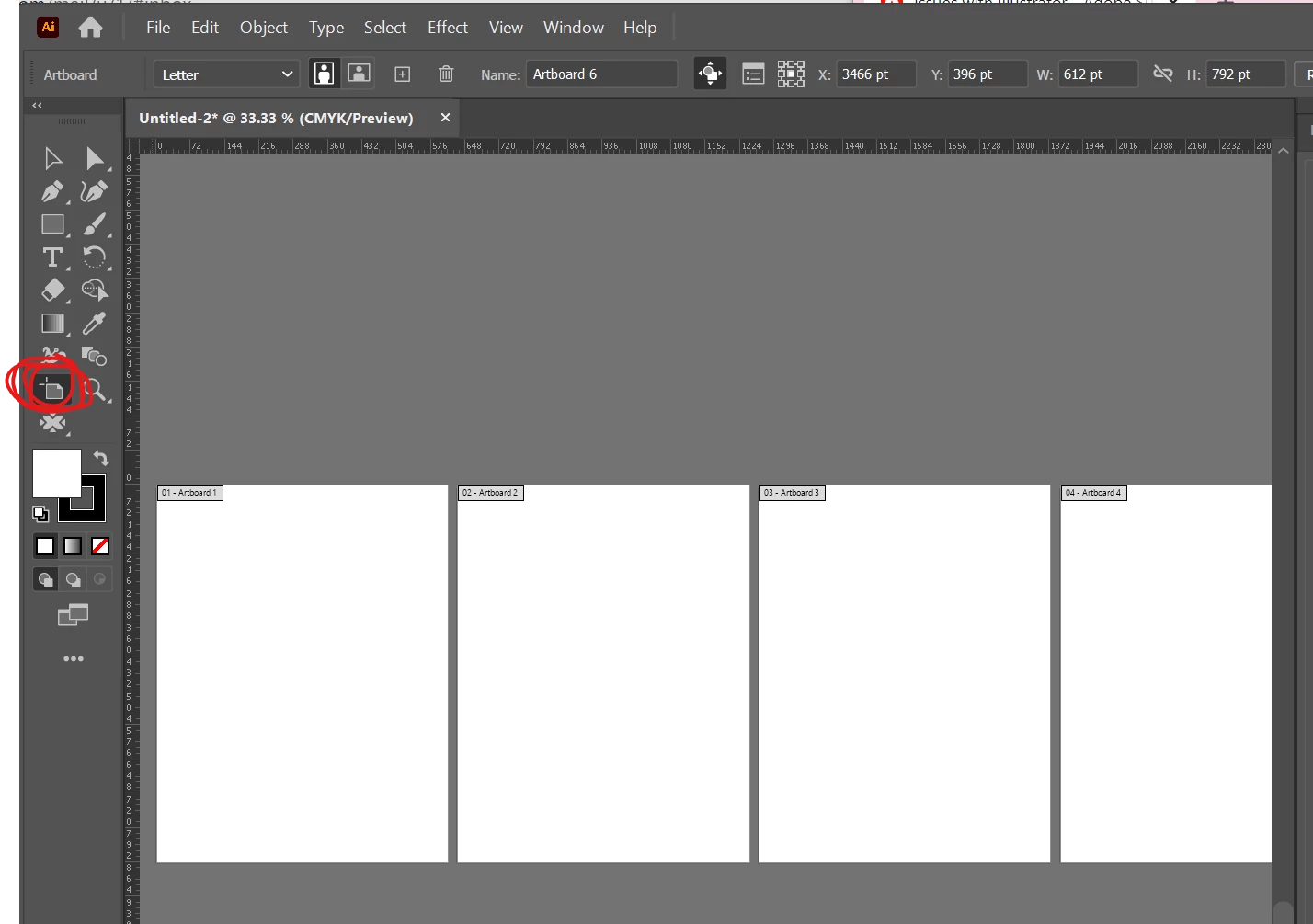Open the File menu
The height and width of the screenshot is (924, 1313).
click(158, 28)
